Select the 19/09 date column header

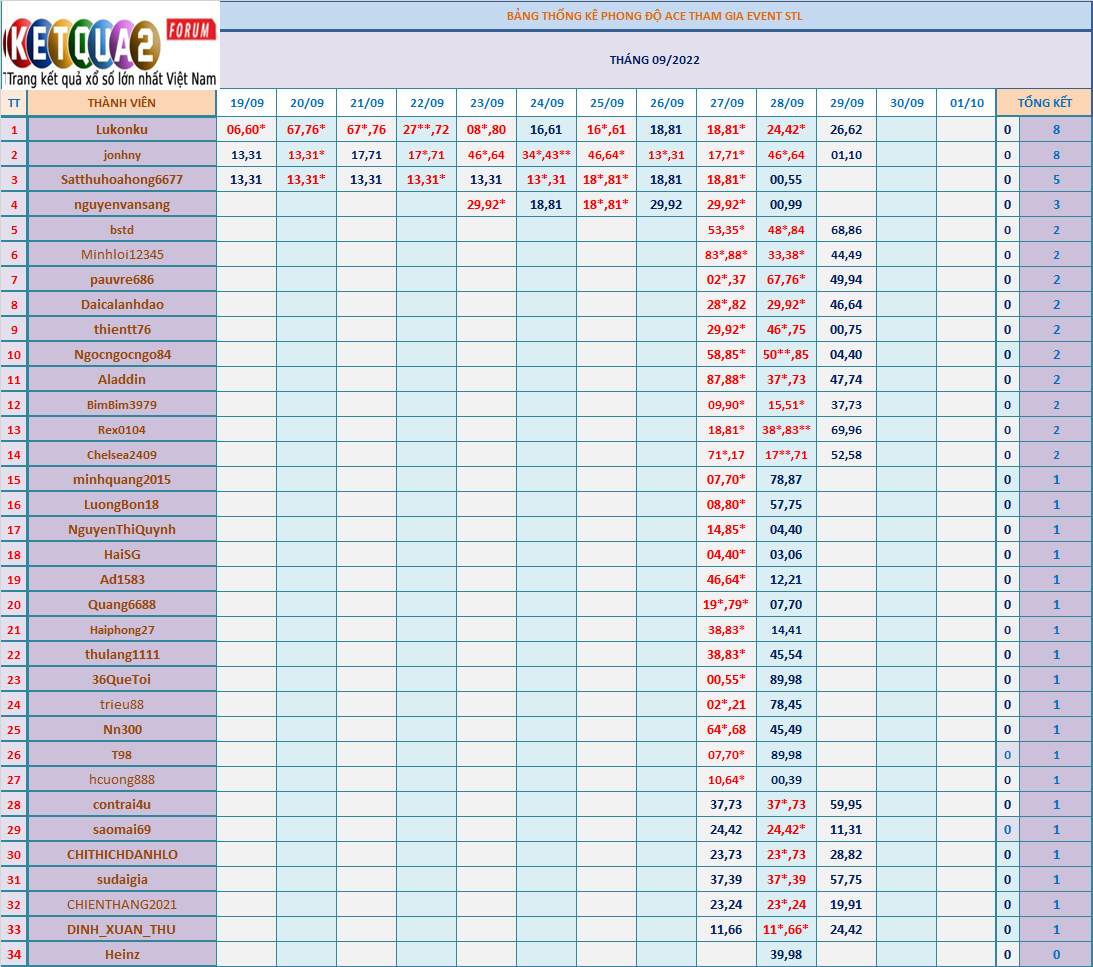[x=246, y=103]
